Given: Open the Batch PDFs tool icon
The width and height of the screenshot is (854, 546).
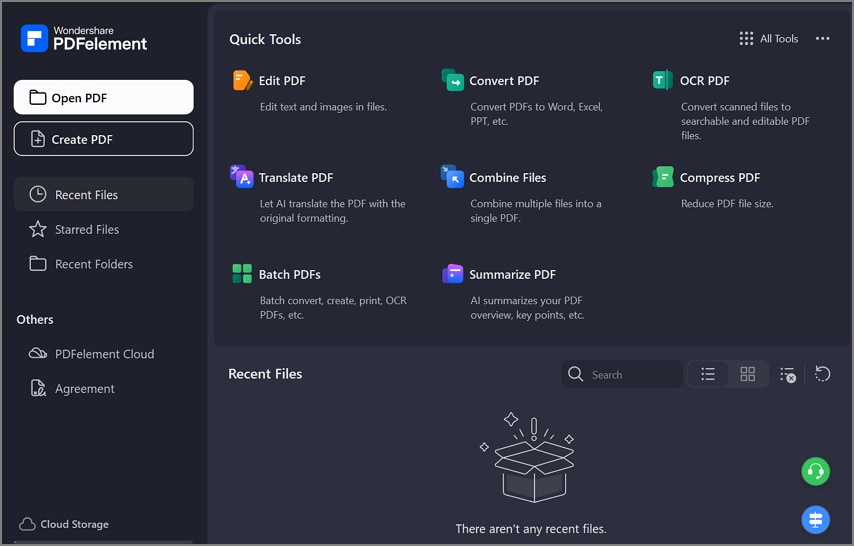Looking at the screenshot, I should point(242,274).
